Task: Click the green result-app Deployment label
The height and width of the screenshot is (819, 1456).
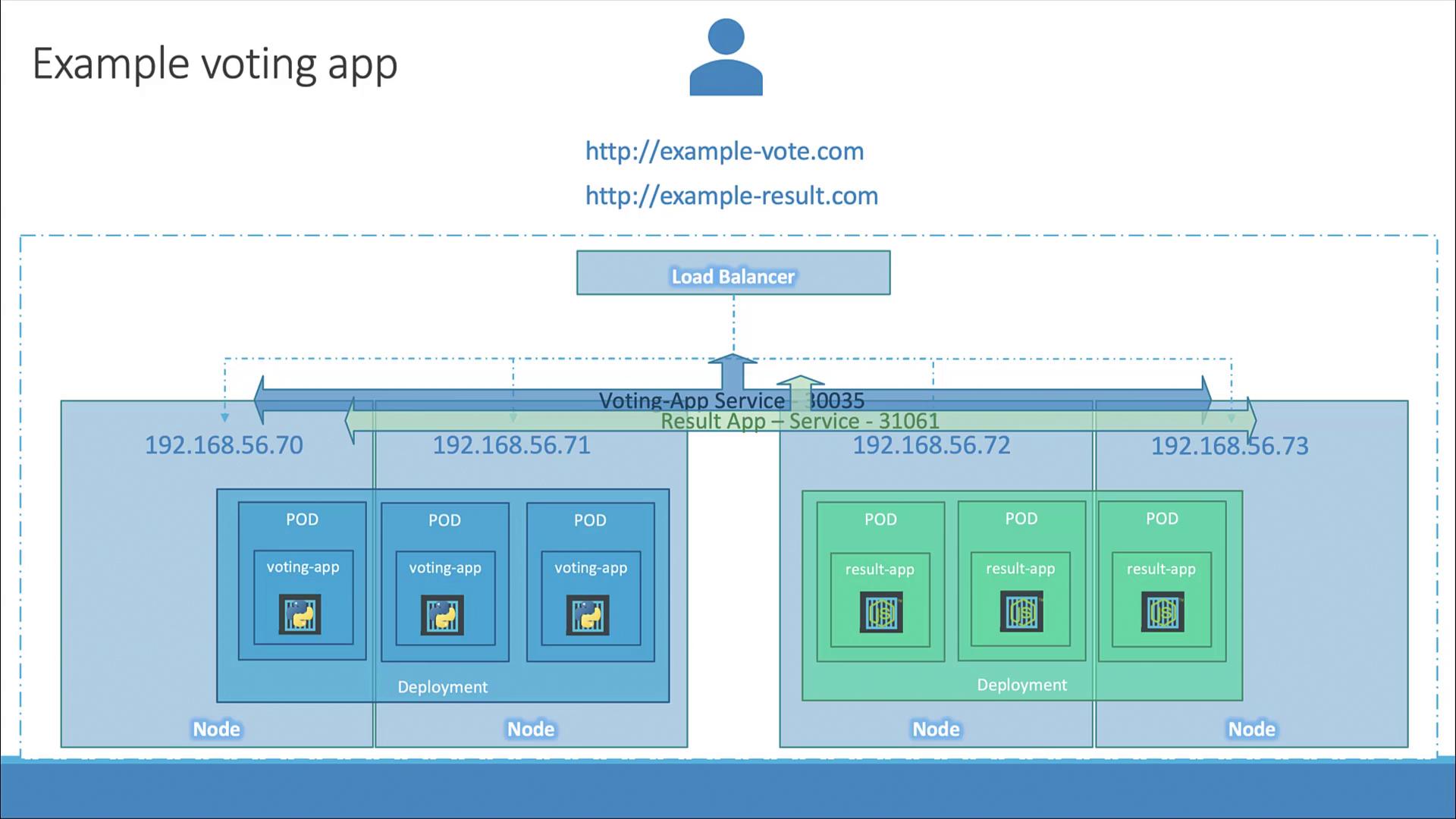Action: click(1021, 685)
